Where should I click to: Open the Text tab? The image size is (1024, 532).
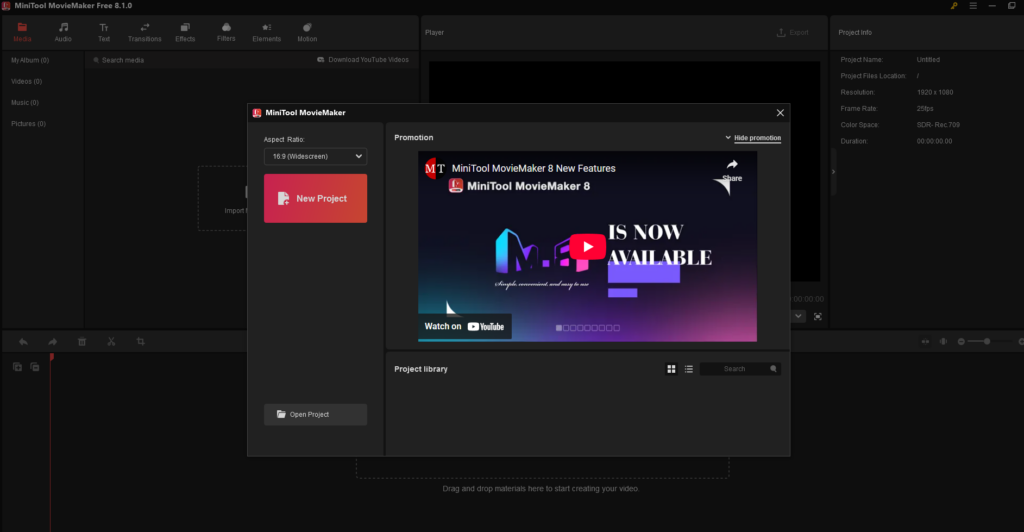click(104, 32)
